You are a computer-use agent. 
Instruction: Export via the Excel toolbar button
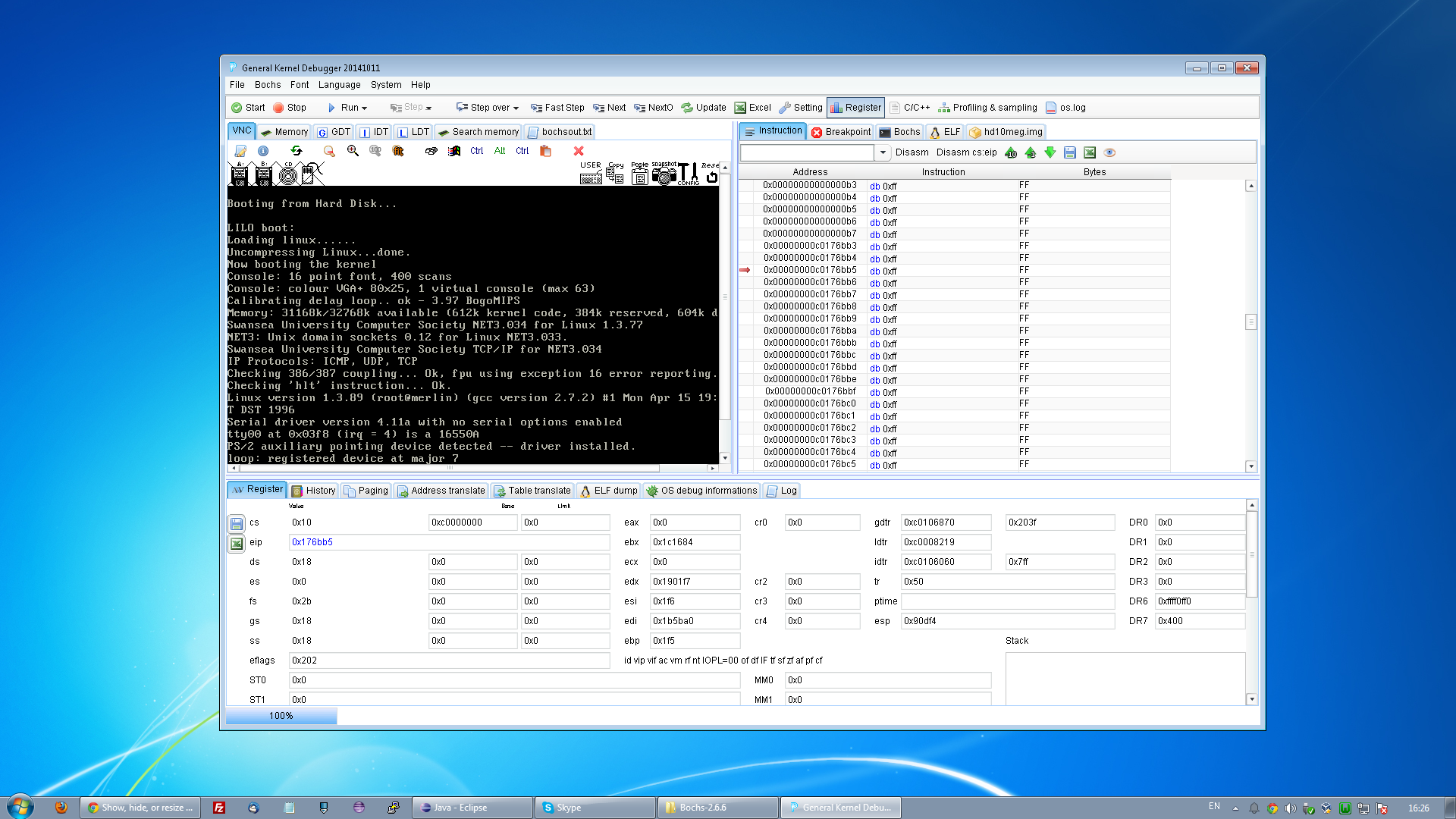752,108
